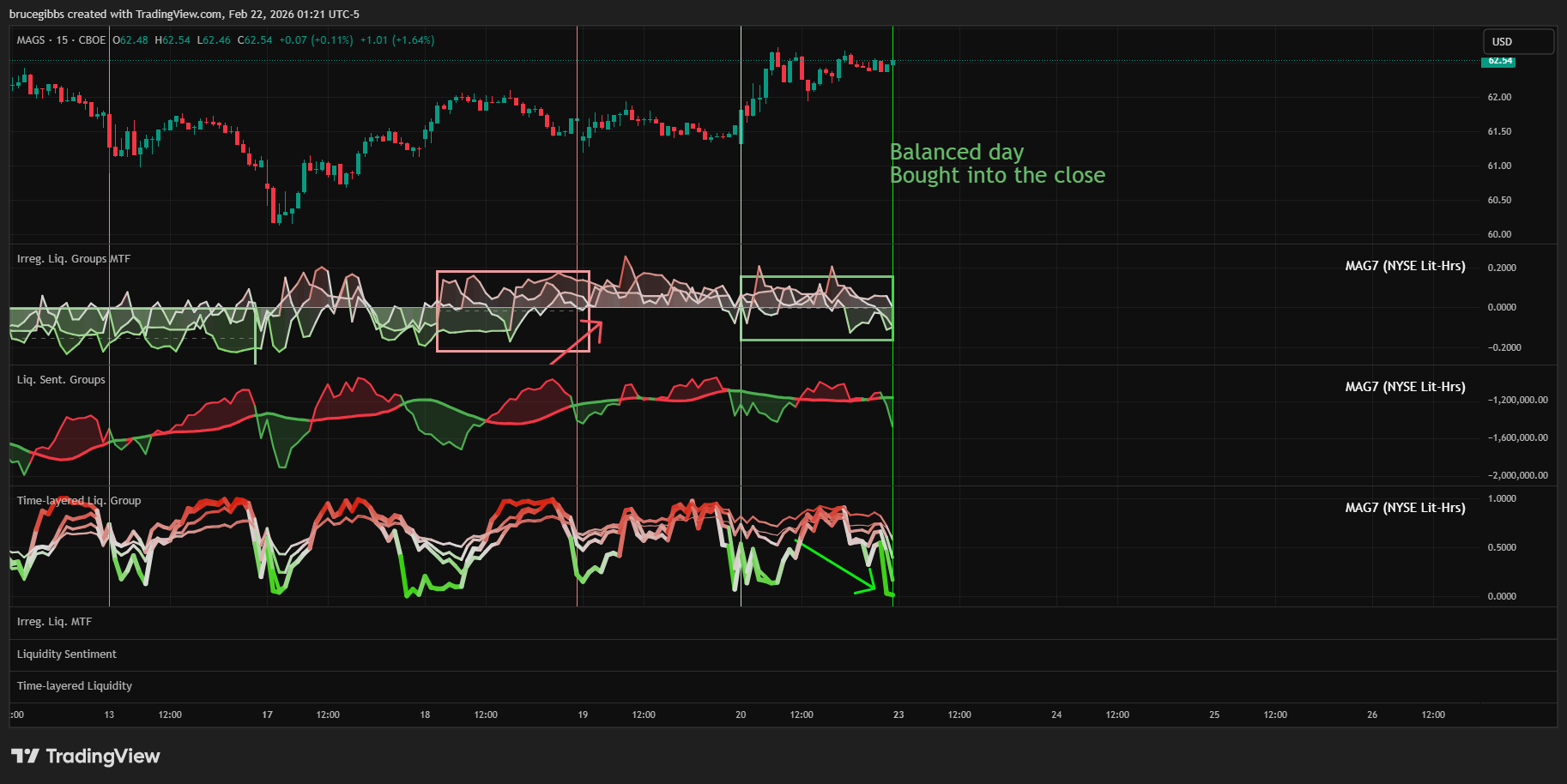Click the green vertical line at chart end
Image resolution: width=1567 pixels, height=784 pixels.
click(893, 214)
